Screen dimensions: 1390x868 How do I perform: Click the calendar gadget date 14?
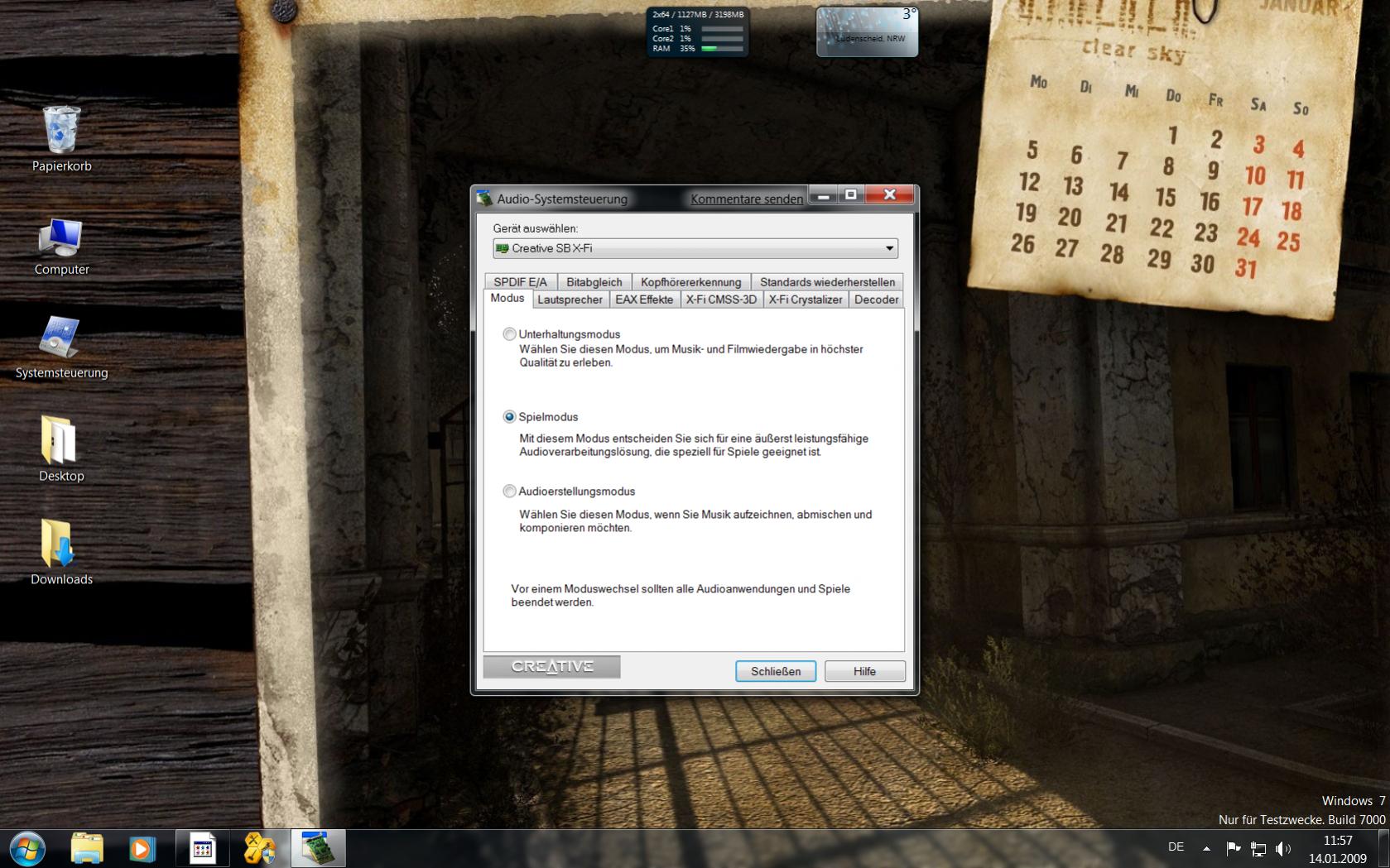[x=1118, y=193]
